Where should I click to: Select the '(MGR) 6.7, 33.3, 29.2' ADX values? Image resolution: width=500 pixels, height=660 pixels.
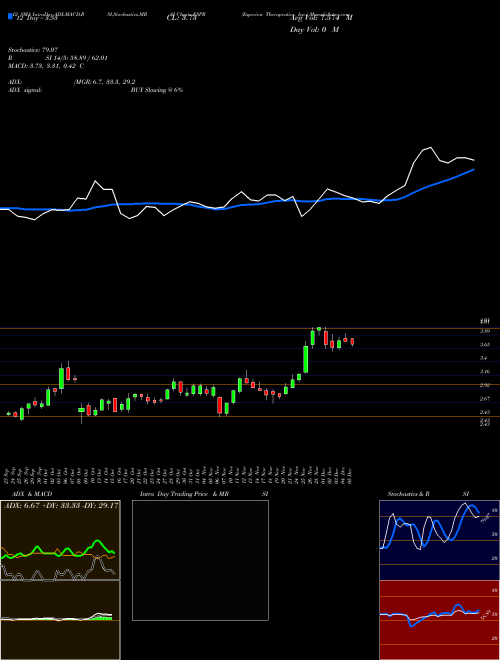point(104,82)
